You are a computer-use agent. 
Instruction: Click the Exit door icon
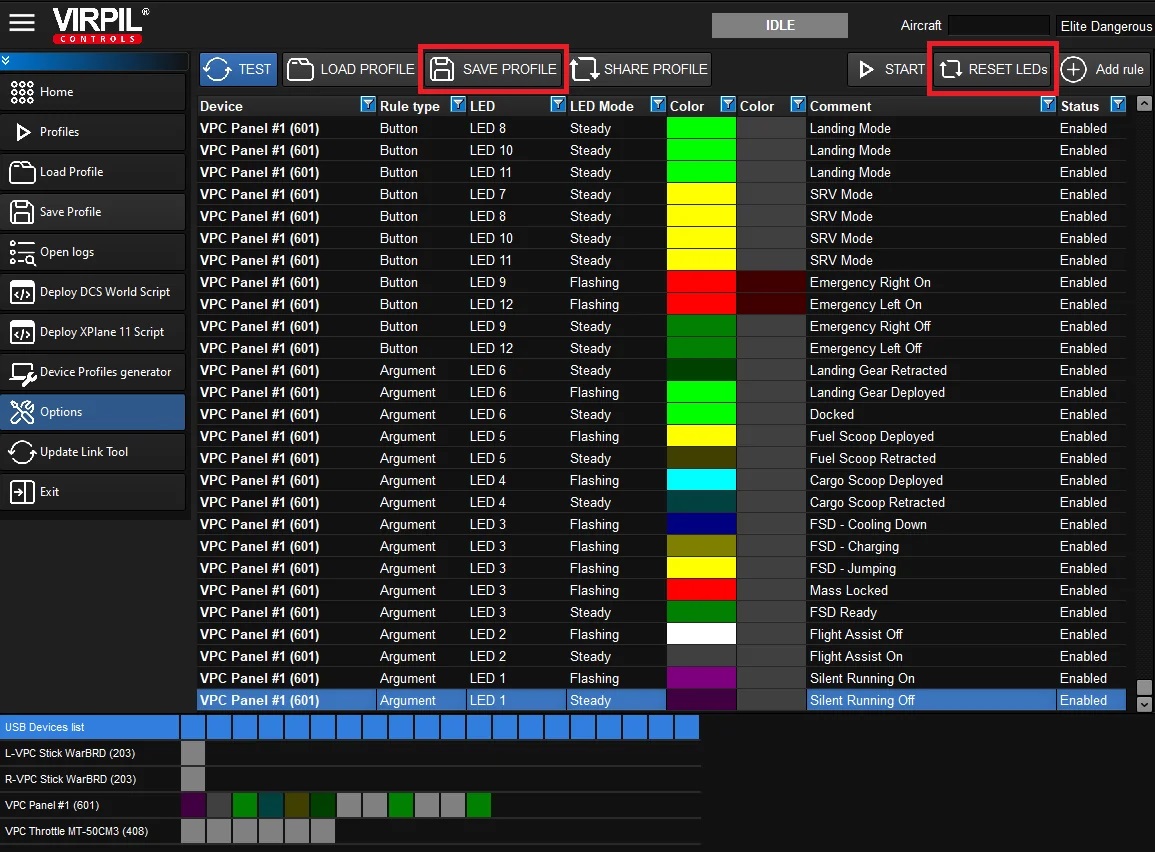point(21,492)
